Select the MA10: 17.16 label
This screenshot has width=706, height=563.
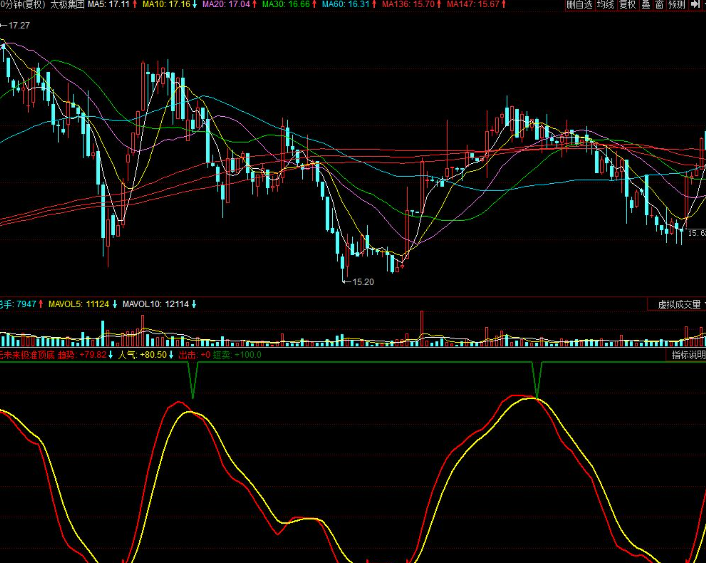point(166,5)
